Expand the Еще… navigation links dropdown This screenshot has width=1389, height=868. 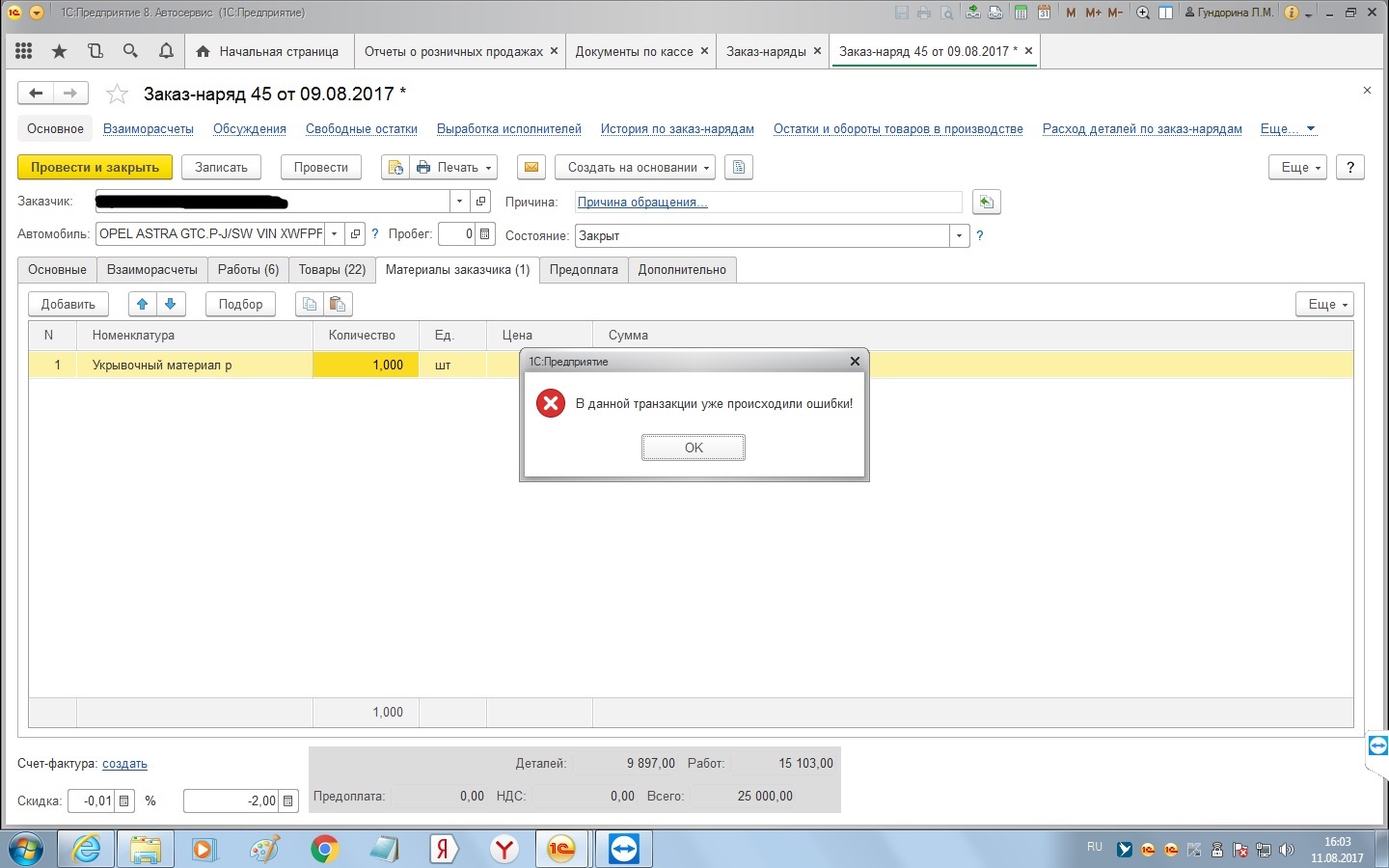tap(1288, 128)
